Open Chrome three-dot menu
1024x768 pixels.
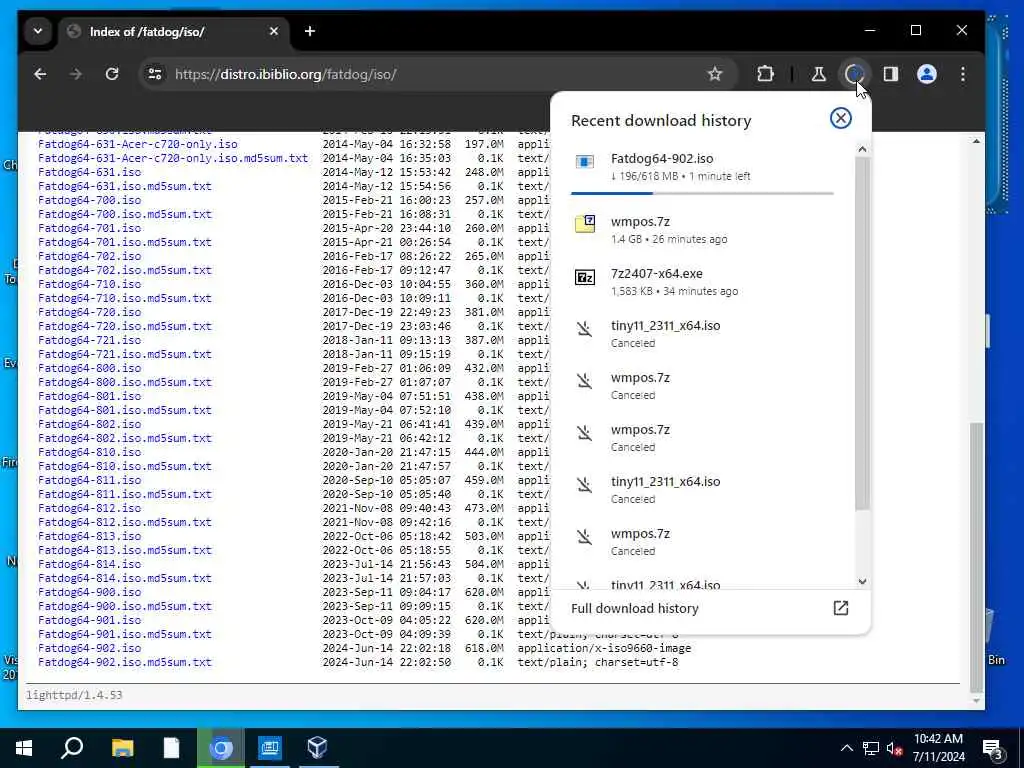(963, 74)
